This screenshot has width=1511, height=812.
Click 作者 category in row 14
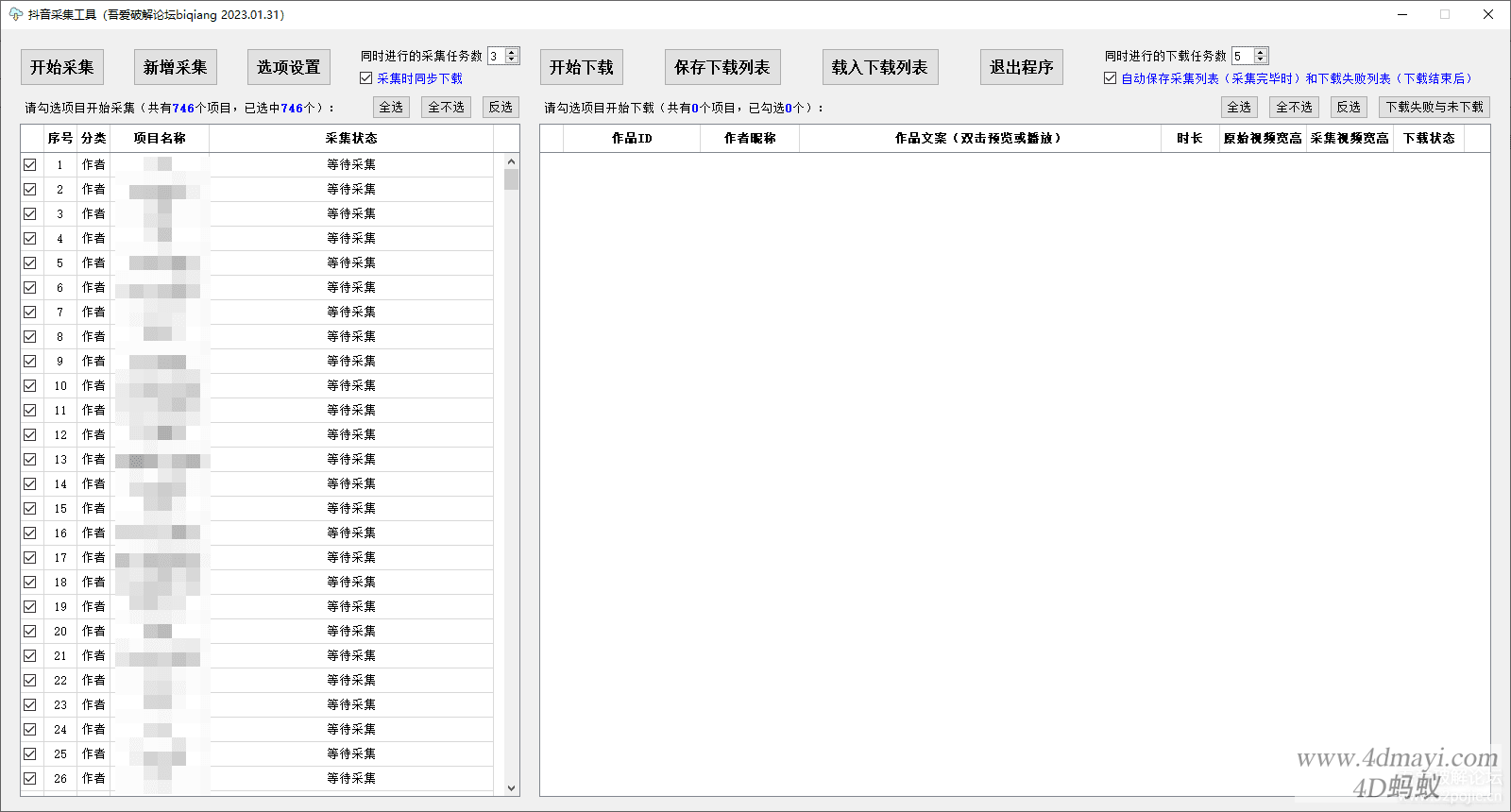point(93,483)
